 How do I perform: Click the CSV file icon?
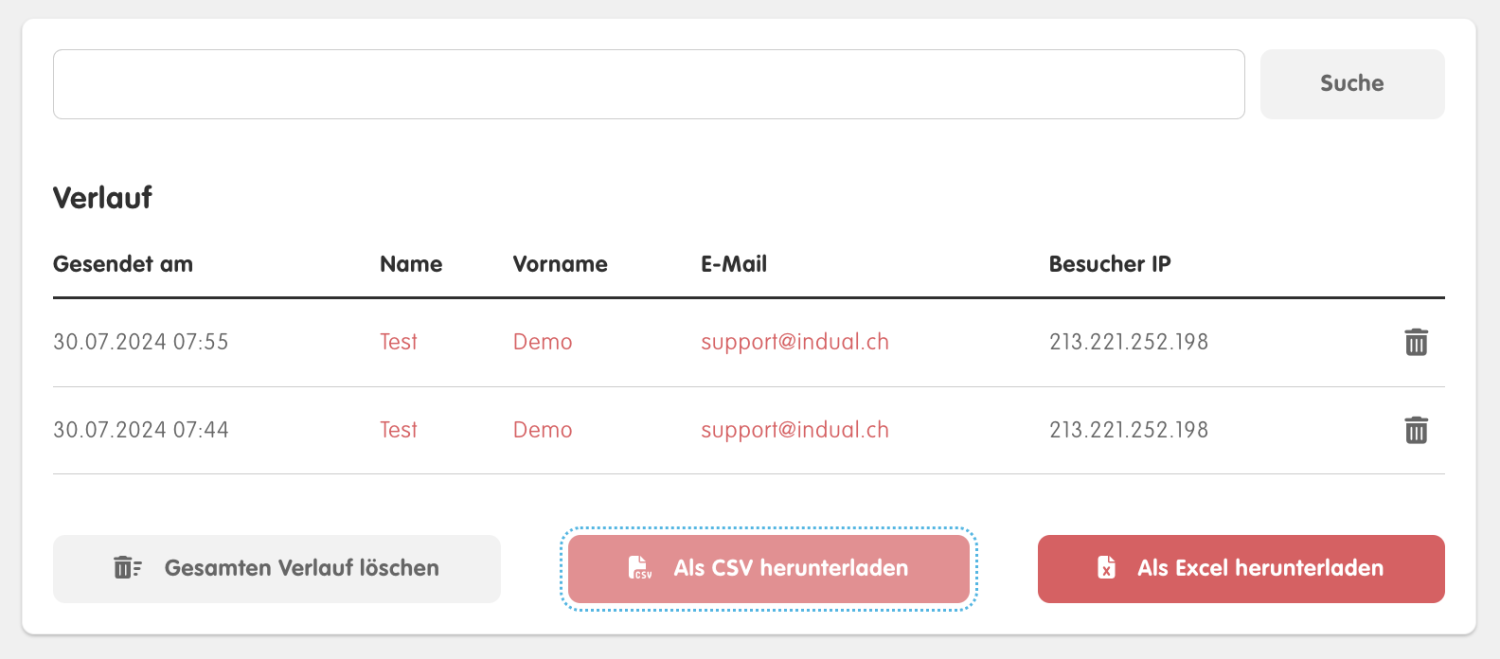[639, 568]
